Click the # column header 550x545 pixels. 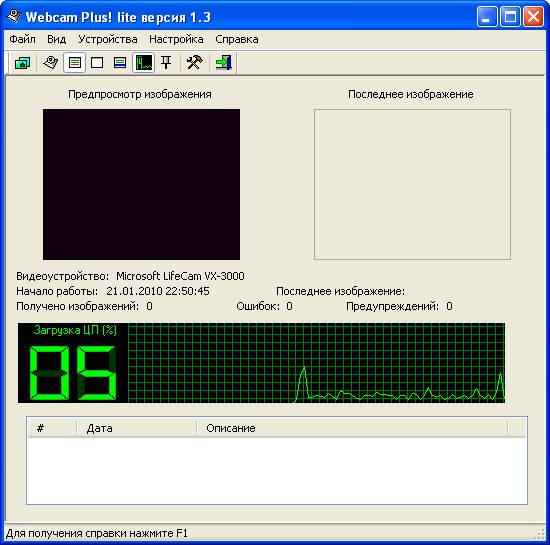click(x=52, y=428)
